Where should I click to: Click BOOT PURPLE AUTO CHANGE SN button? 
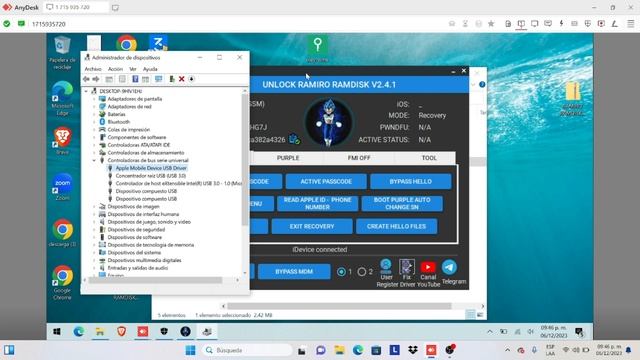click(x=402, y=203)
